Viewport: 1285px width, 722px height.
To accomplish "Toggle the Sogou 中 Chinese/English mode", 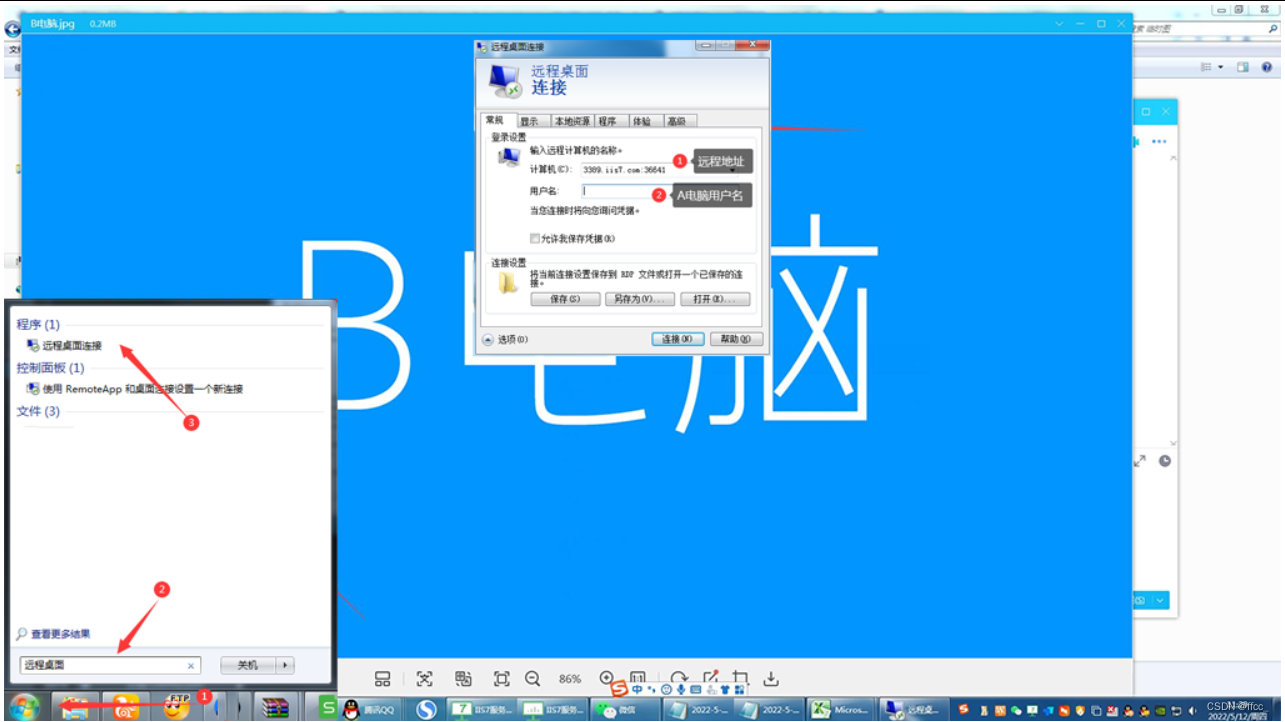I will pyautogui.click(x=637, y=690).
